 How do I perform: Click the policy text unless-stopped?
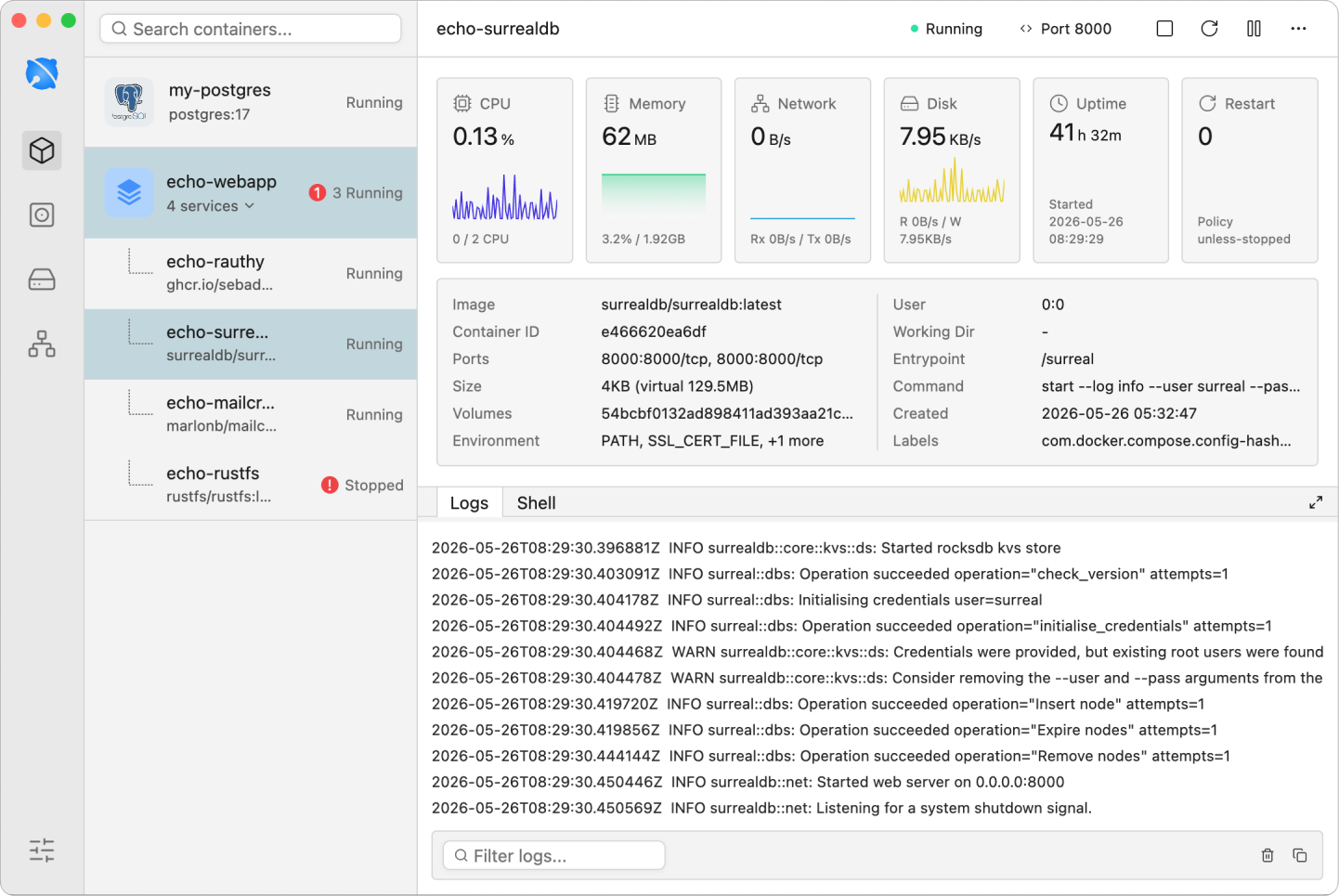tap(1243, 239)
